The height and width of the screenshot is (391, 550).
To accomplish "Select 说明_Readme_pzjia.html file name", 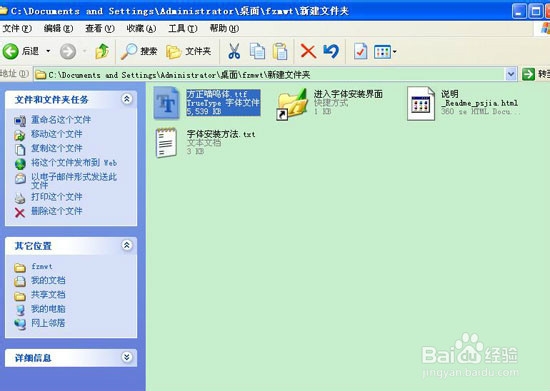I will 479,98.
